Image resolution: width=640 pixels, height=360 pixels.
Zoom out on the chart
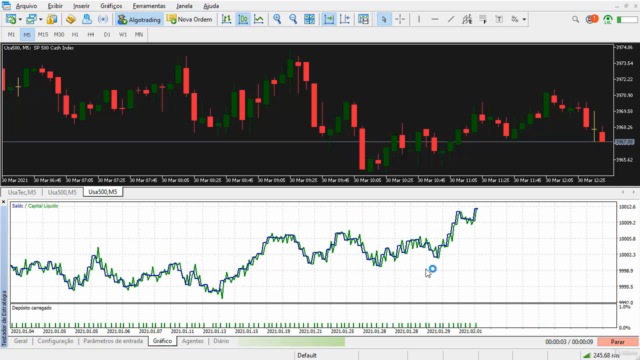click(293, 19)
